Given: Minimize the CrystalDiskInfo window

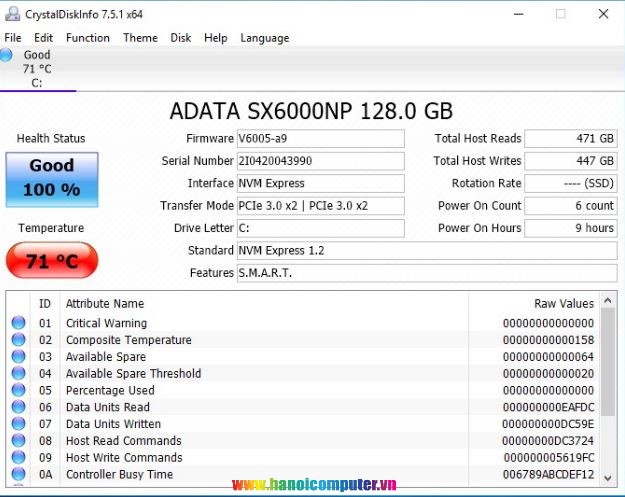Looking at the screenshot, I should 519,14.
